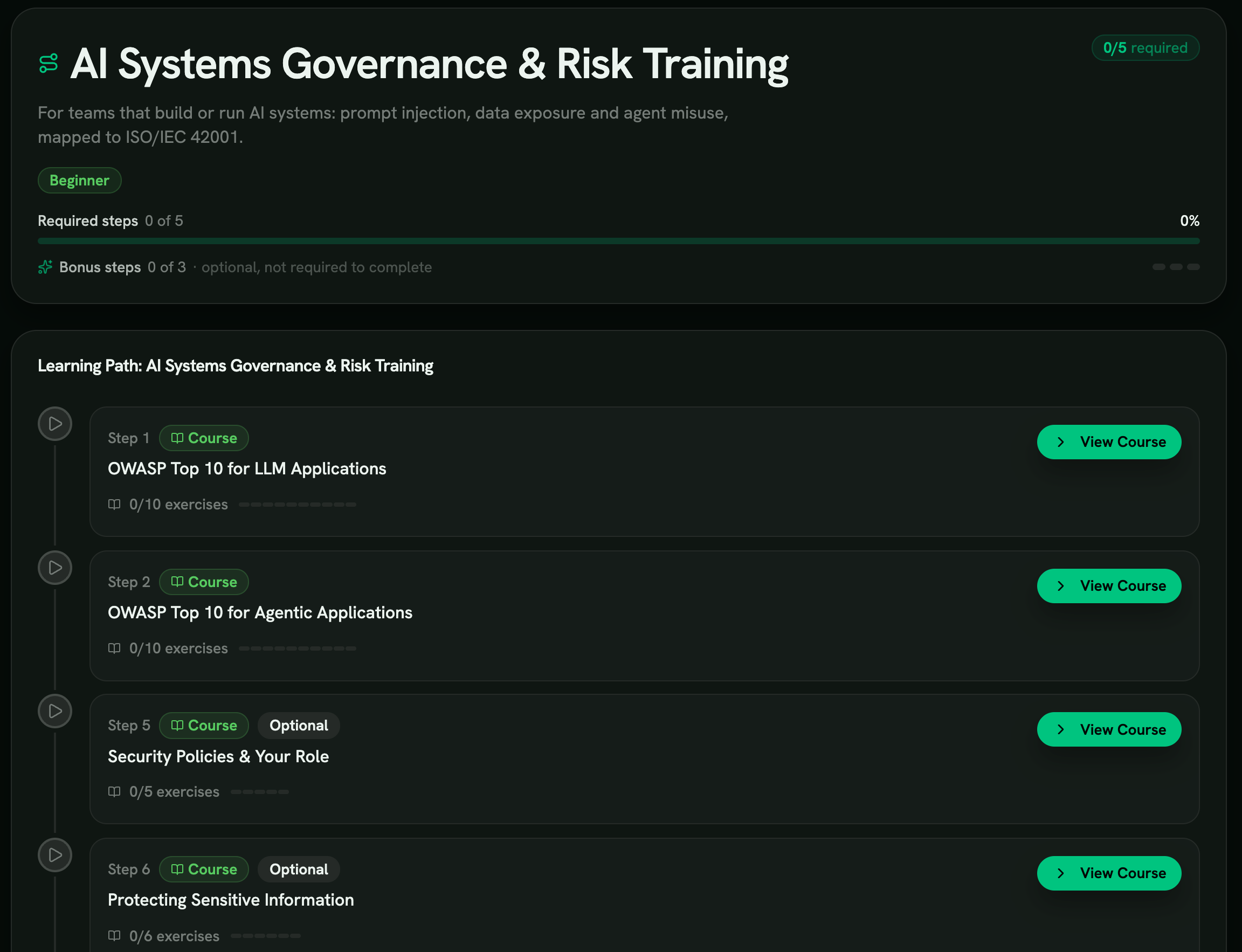Screen dimensions: 1242x952
Task: Click the Course badge on Step 1
Action: coord(204,438)
